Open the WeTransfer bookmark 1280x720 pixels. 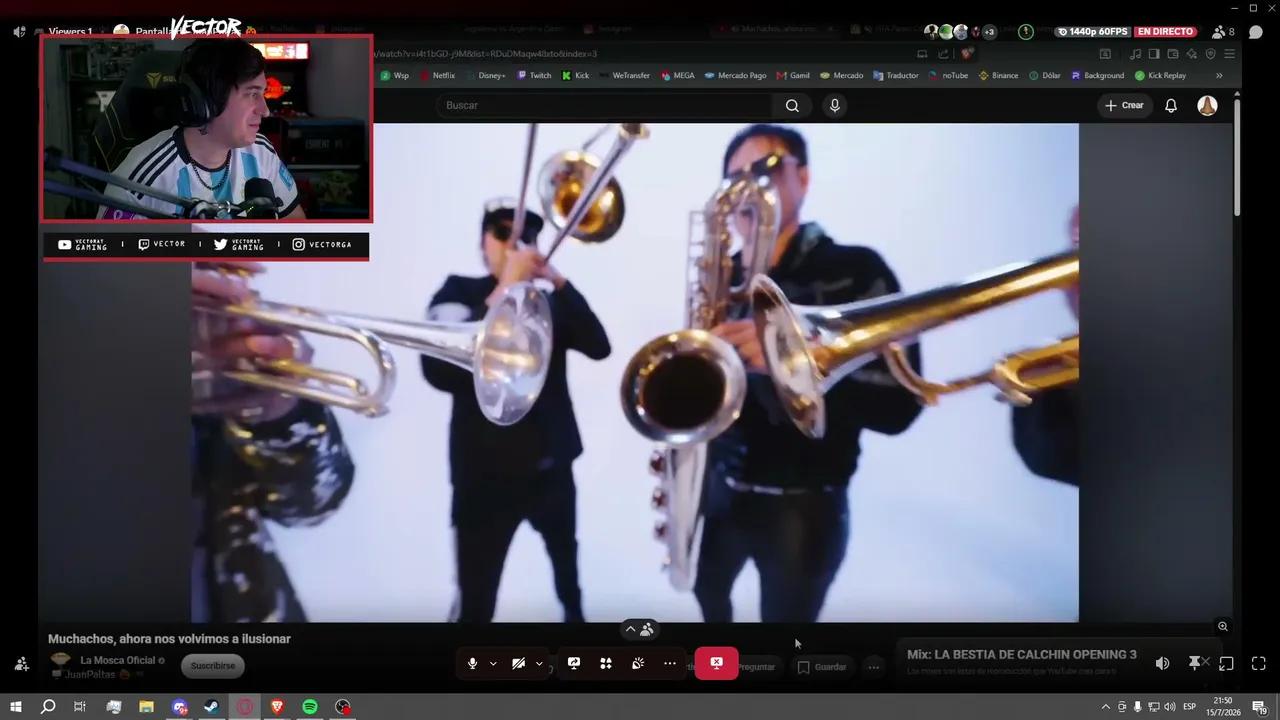click(x=624, y=75)
